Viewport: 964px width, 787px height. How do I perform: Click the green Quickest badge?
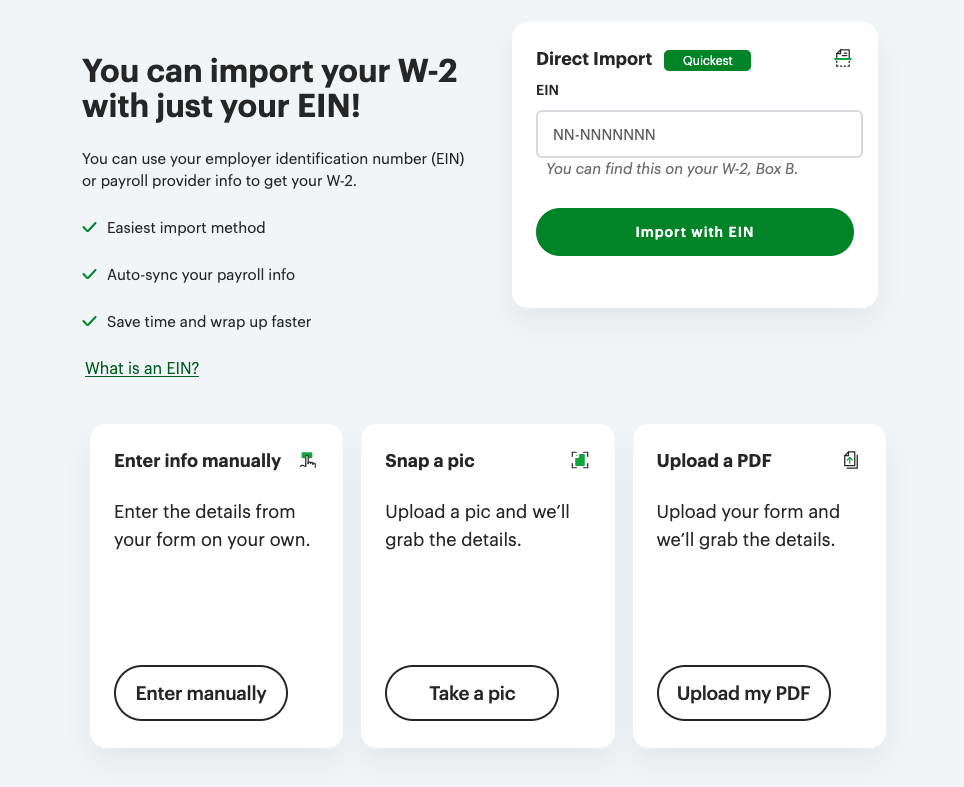(x=707, y=61)
